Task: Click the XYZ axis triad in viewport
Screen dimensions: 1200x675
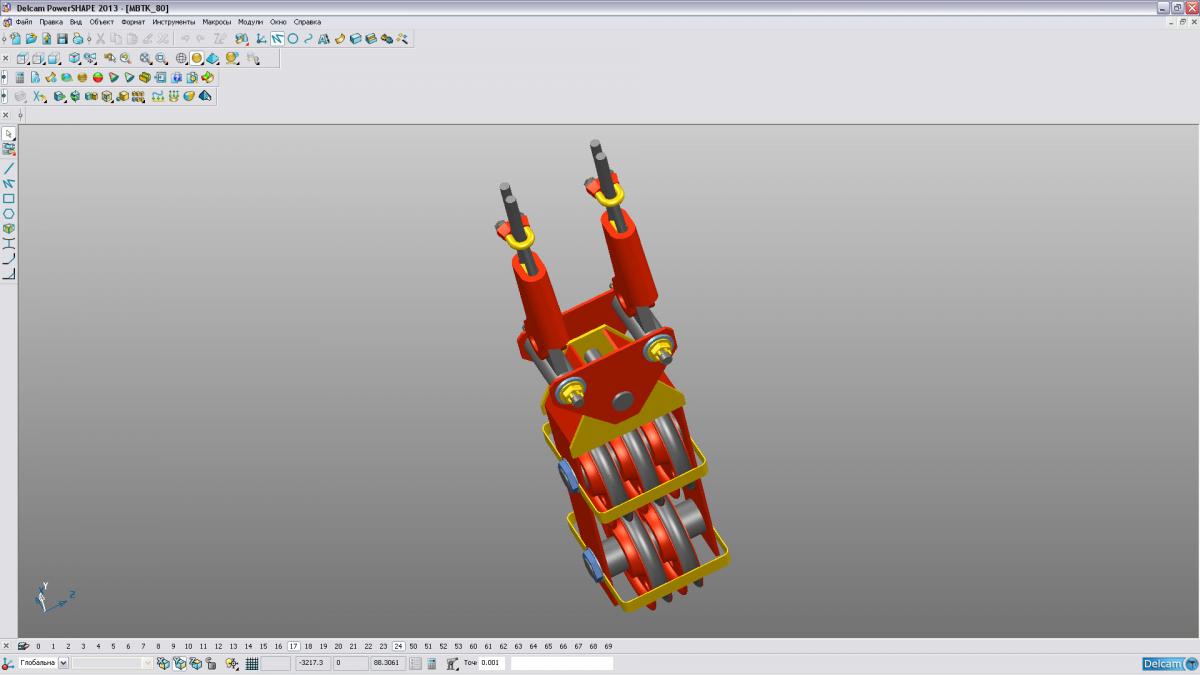Action: click(x=52, y=598)
